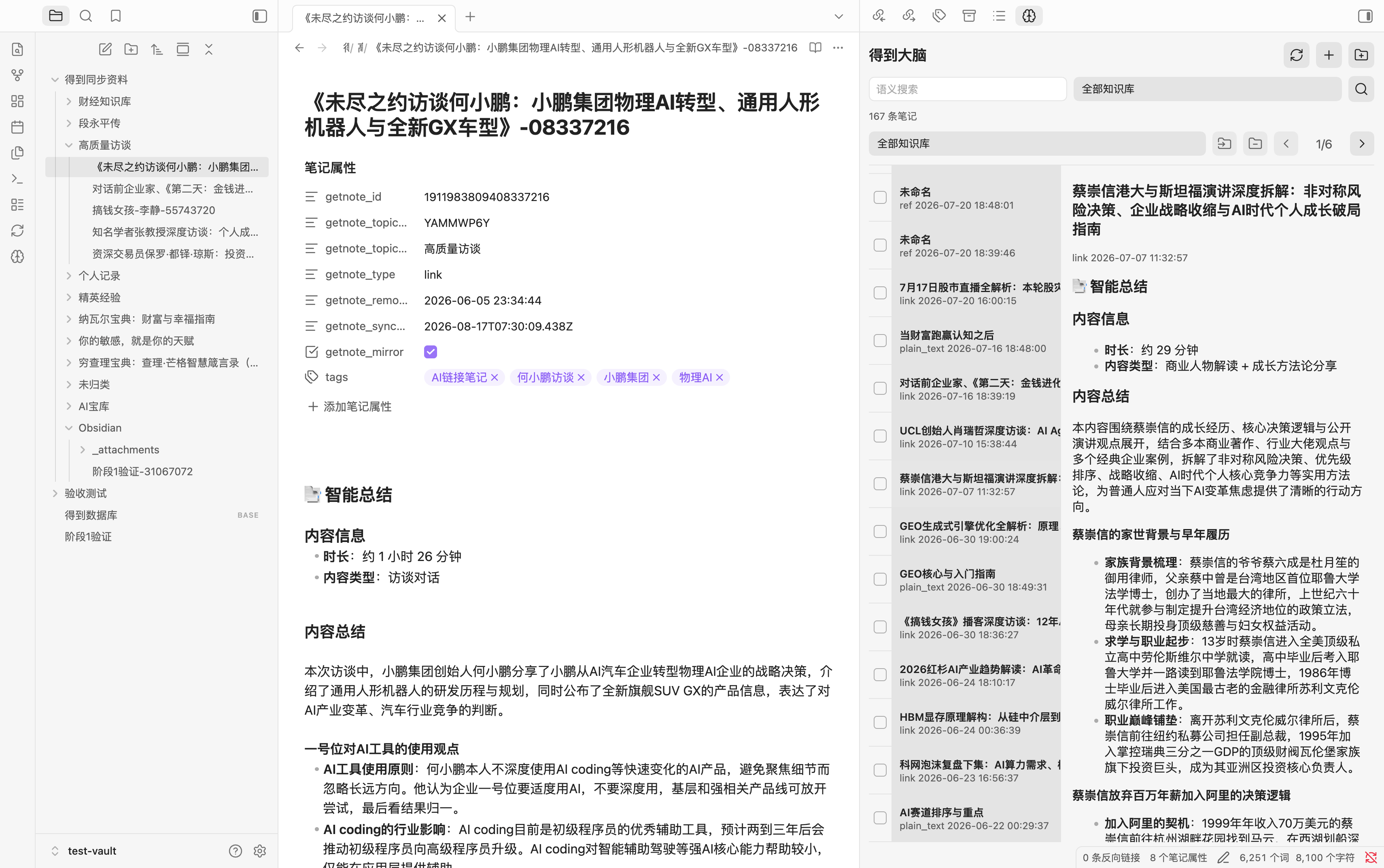
Task: Expand the 财经知识库 folder
Action: click(69, 102)
